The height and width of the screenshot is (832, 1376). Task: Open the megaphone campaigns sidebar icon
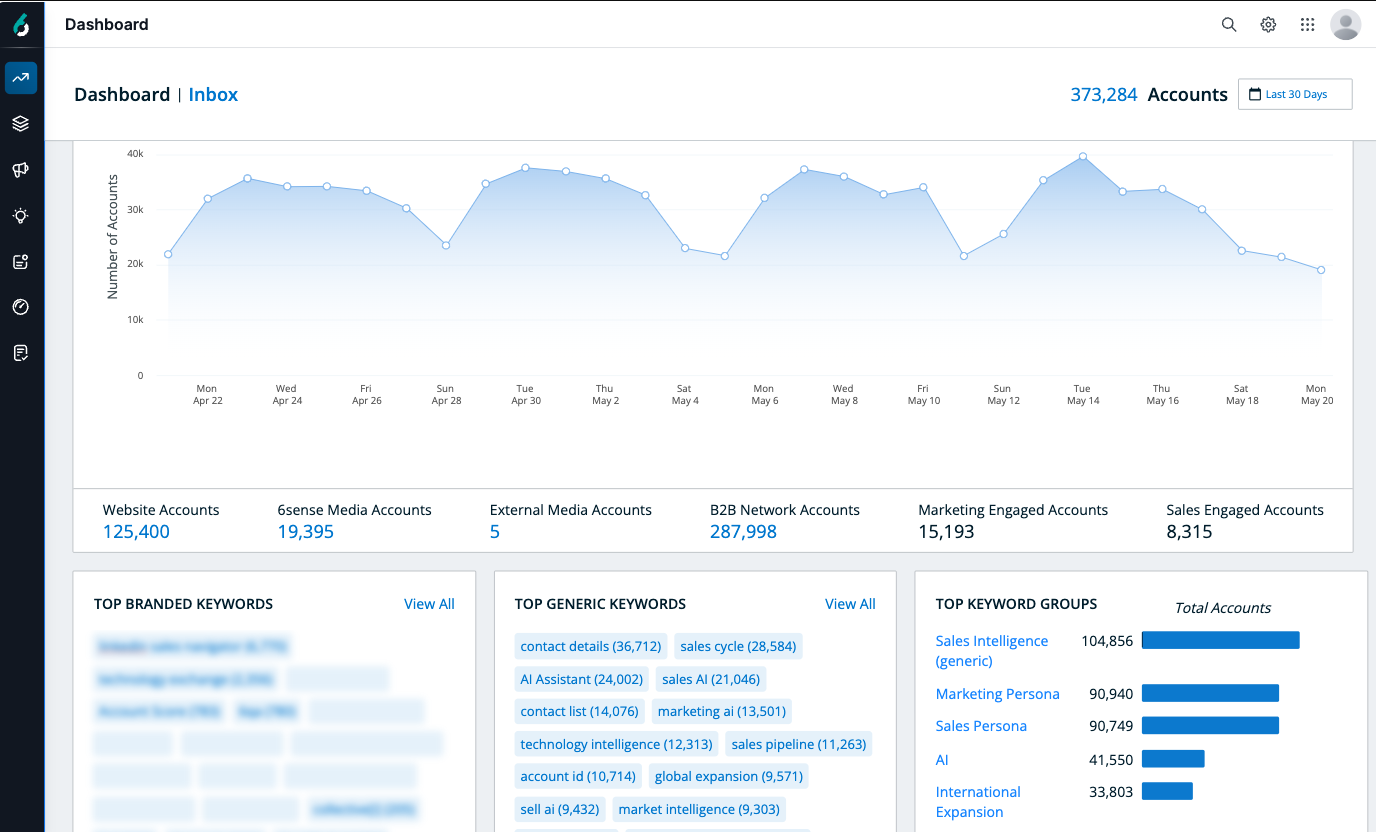(x=21, y=170)
